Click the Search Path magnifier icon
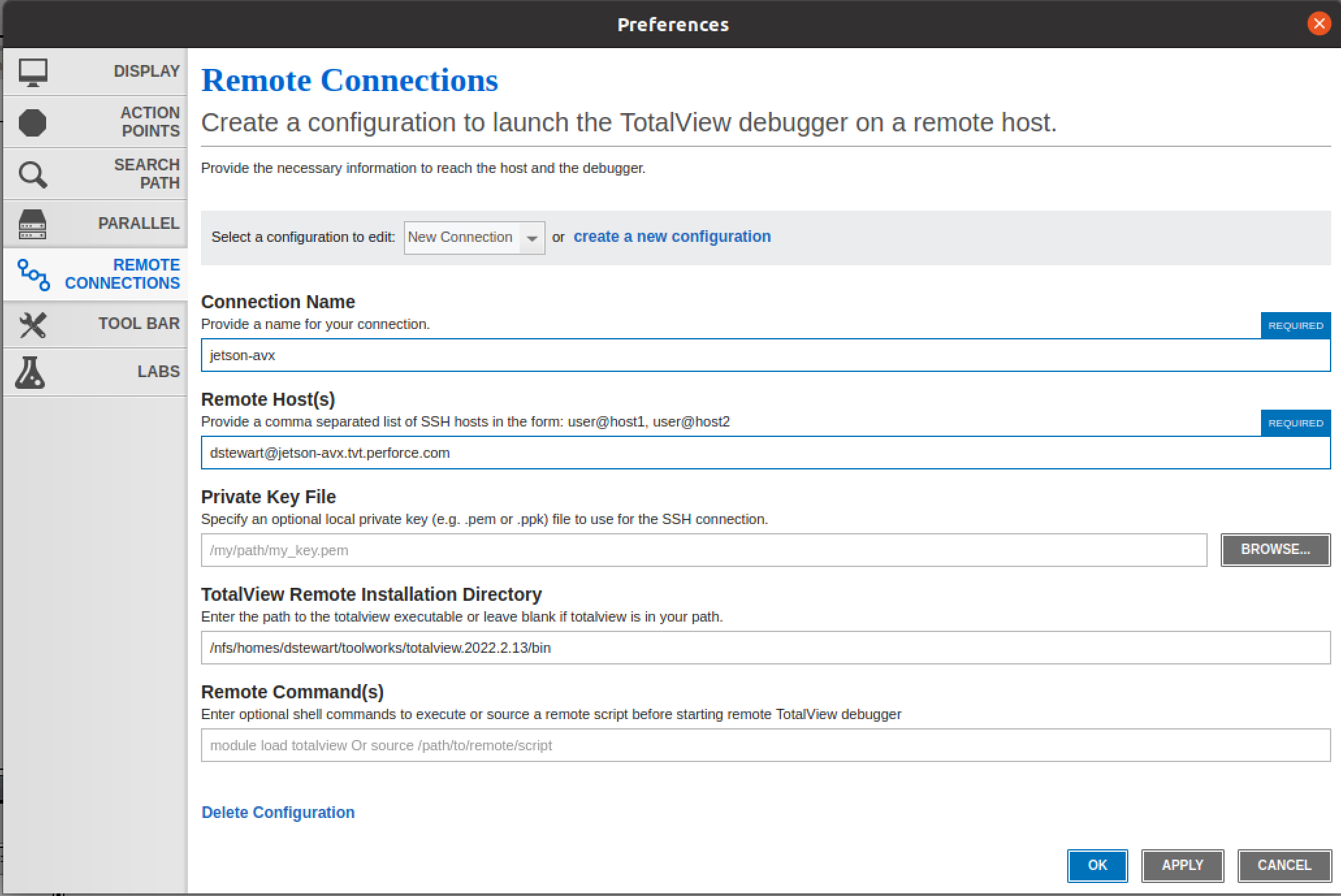Viewport: 1341px width, 896px height. [33, 174]
